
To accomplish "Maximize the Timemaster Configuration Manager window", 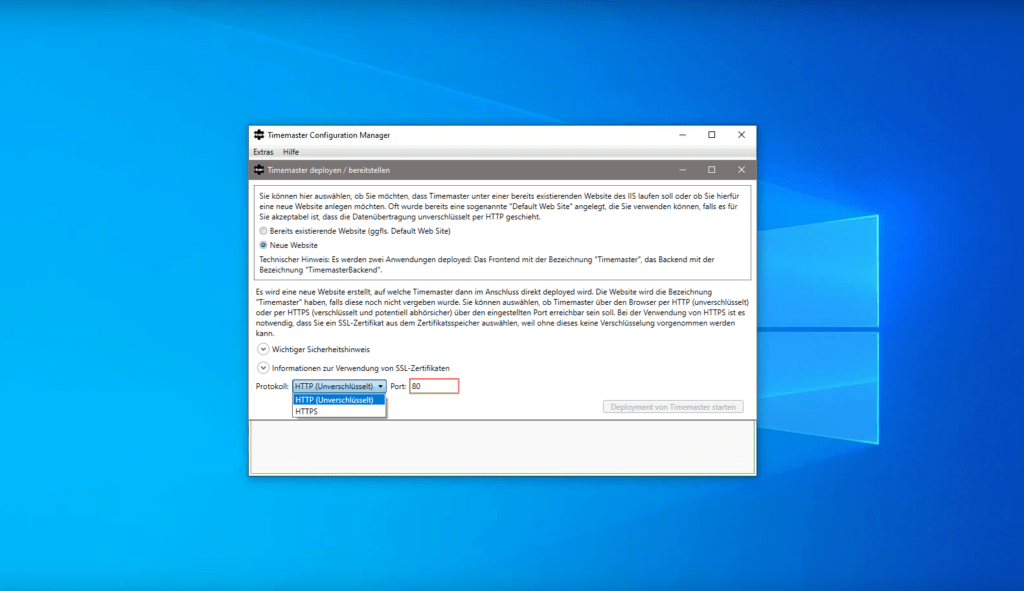I will (712, 135).
